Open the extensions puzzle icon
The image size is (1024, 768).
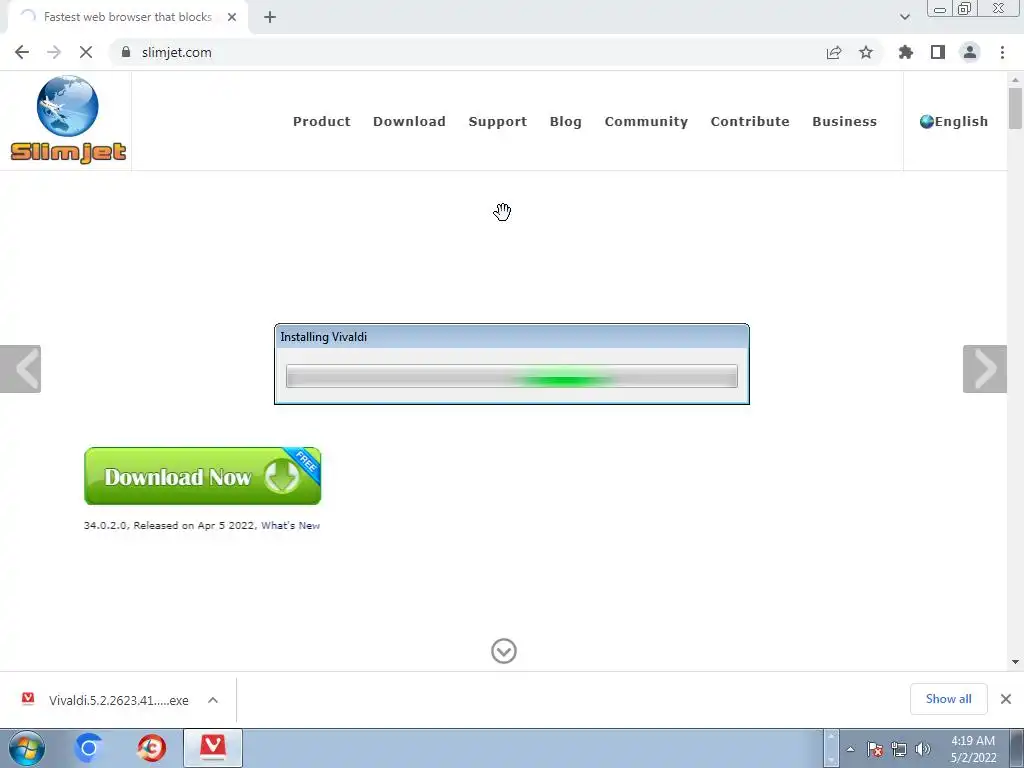tap(905, 52)
